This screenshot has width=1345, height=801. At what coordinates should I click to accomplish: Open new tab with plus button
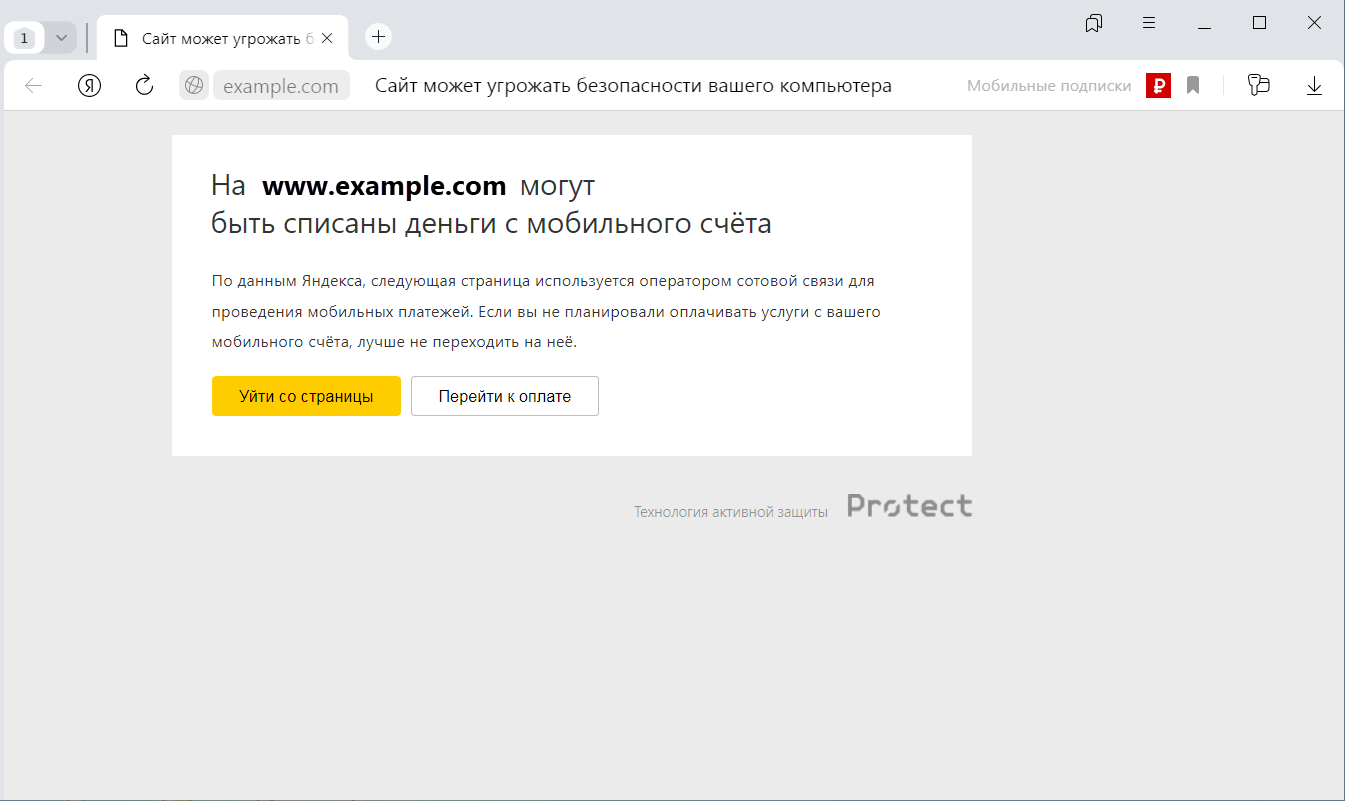click(x=378, y=37)
